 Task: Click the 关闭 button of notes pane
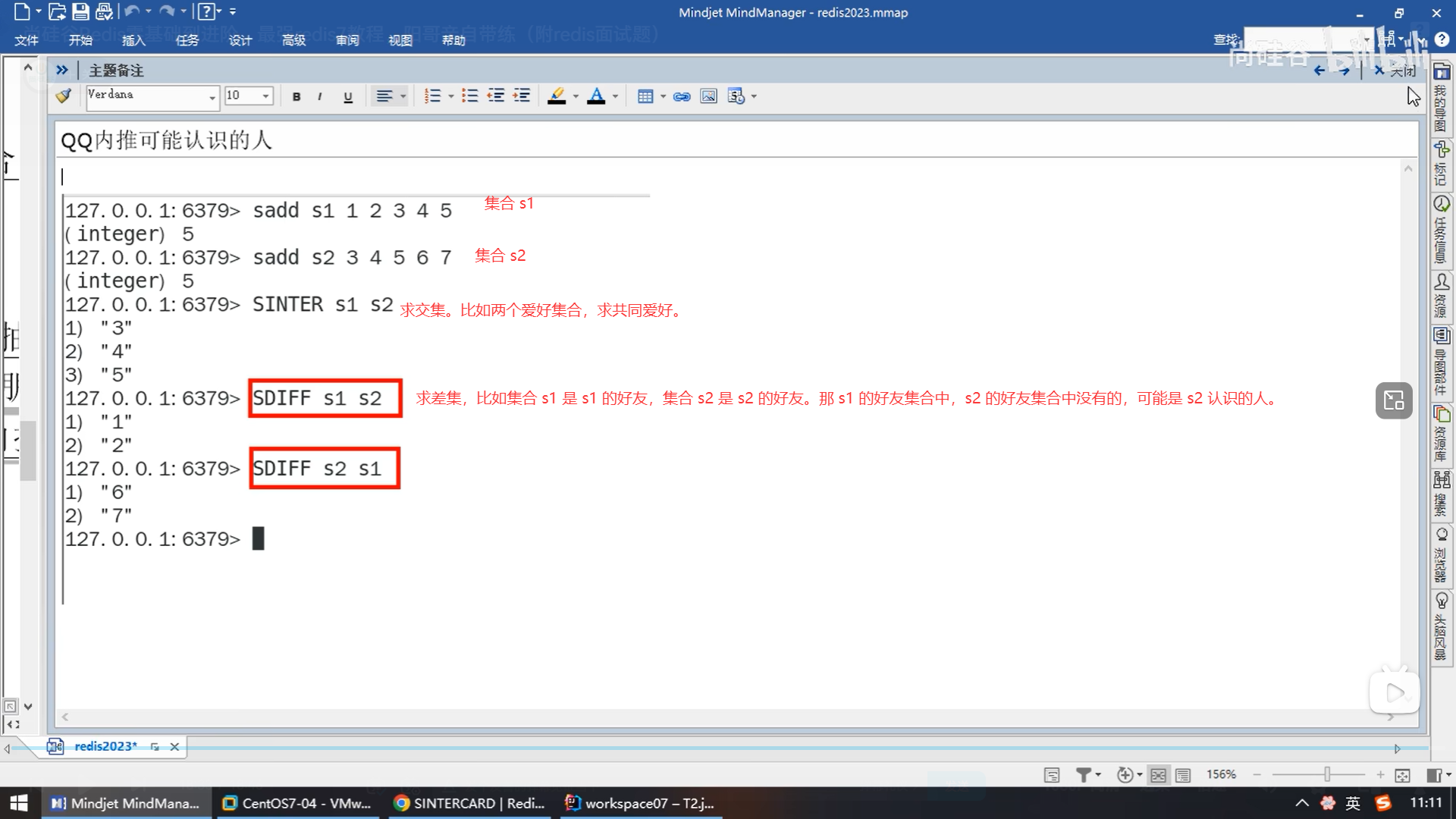click(1395, 71)
